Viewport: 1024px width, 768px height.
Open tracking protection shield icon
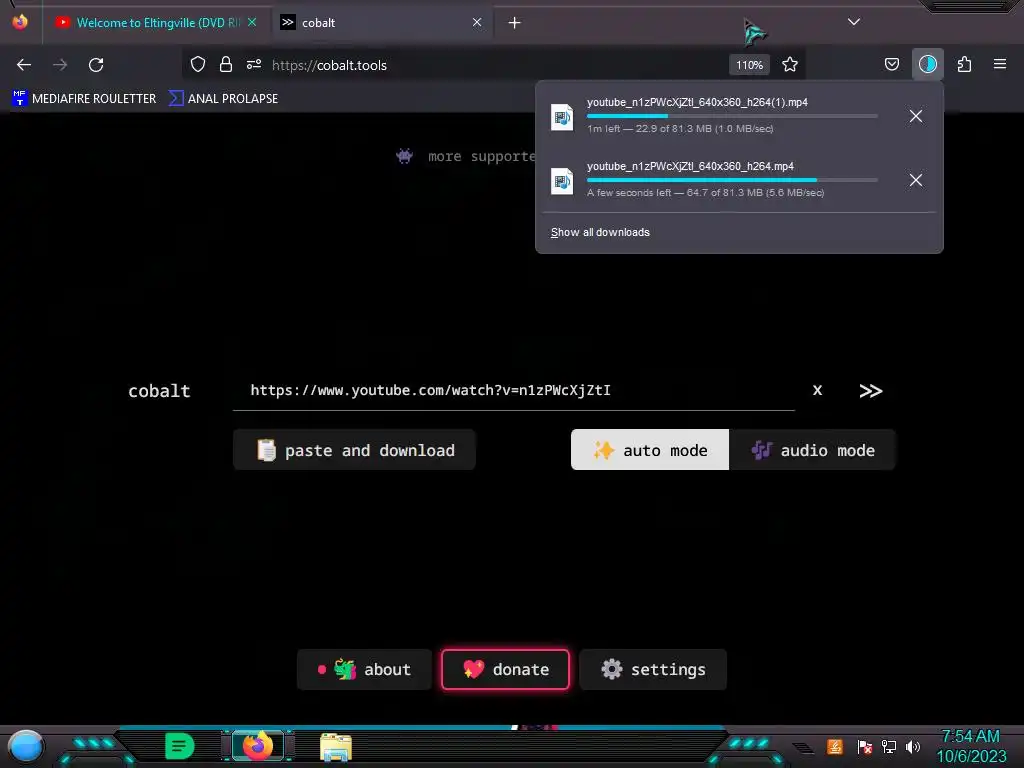click(198, 64)
